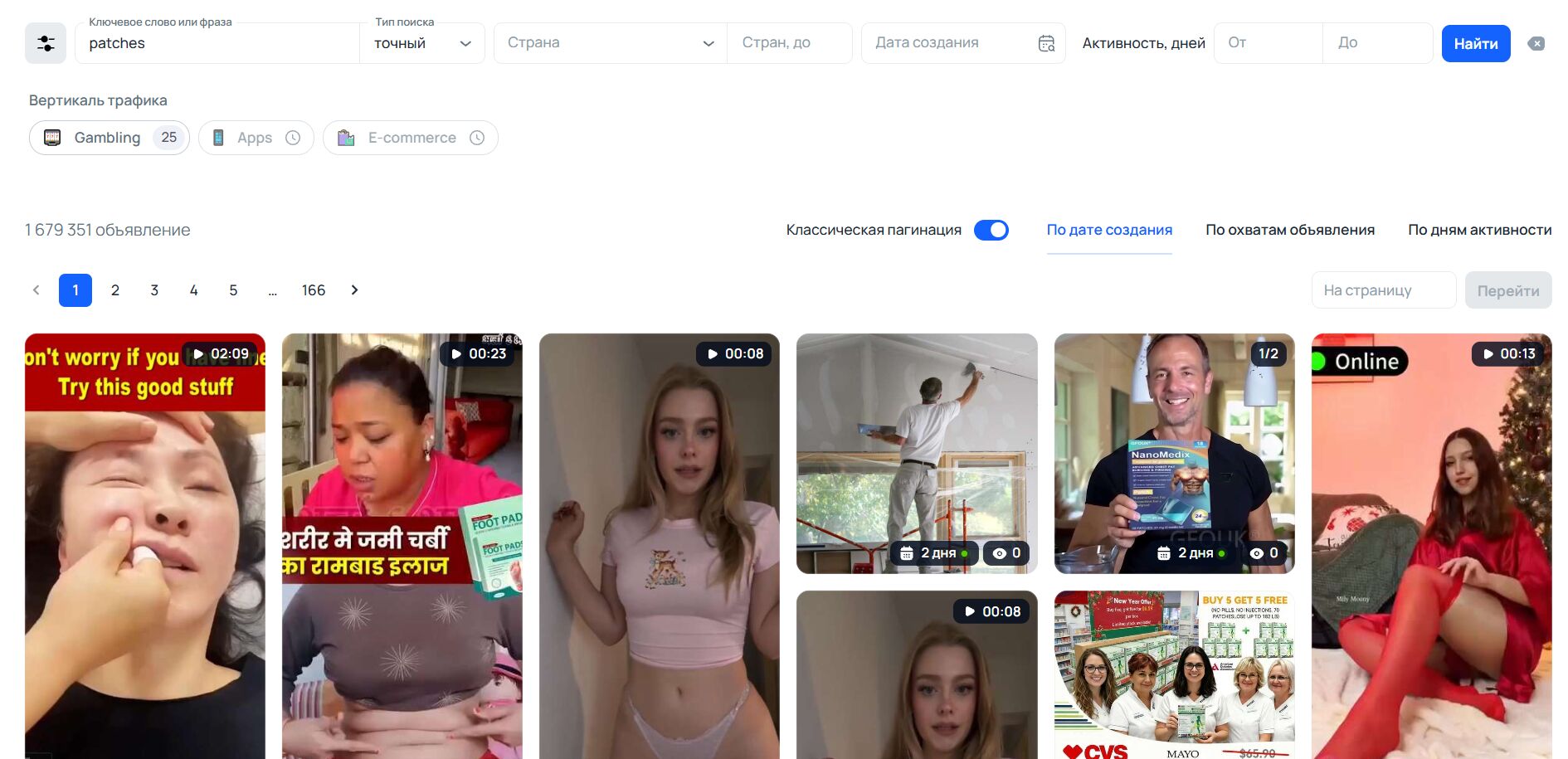Focus the keyword field containing patches

(x=217, y=43)
